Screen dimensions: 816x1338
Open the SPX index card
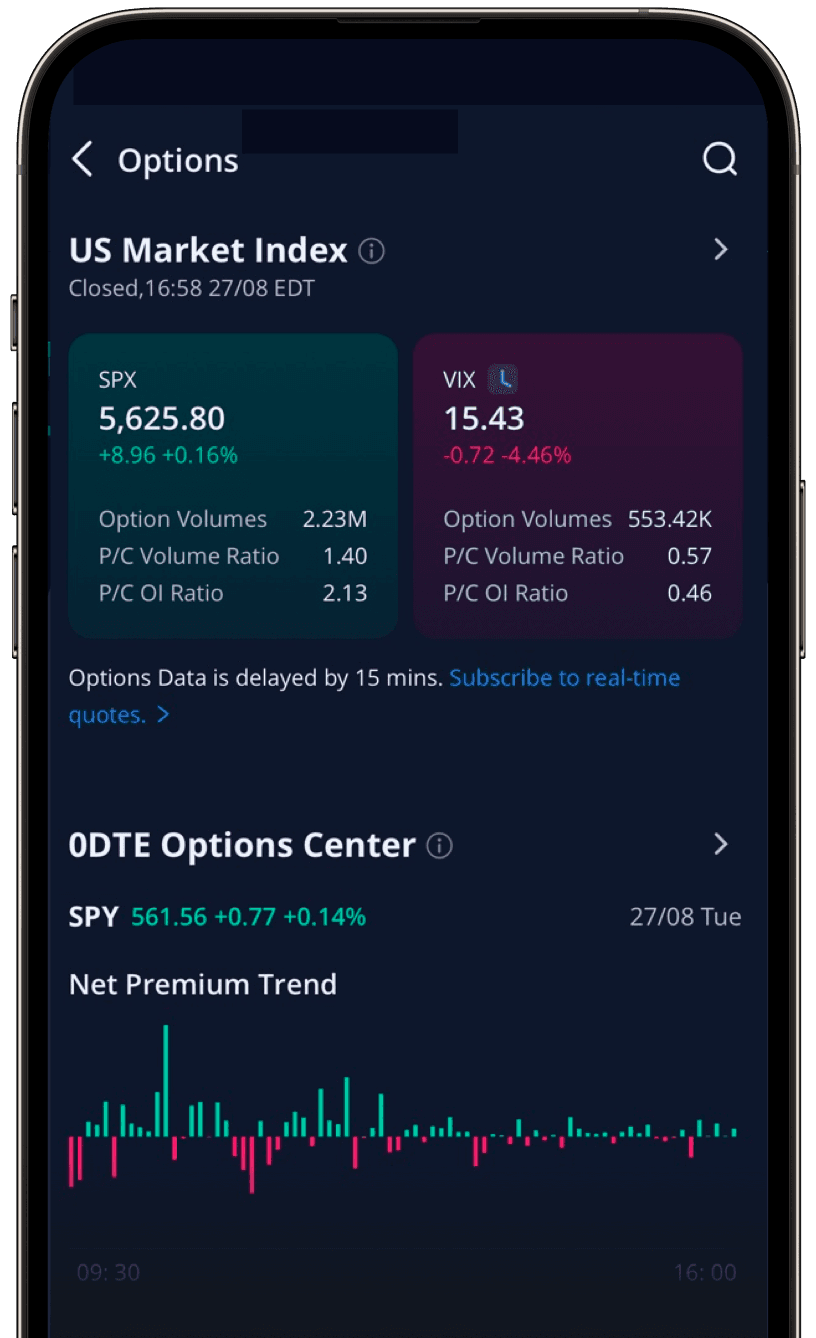tap(233, 485)
